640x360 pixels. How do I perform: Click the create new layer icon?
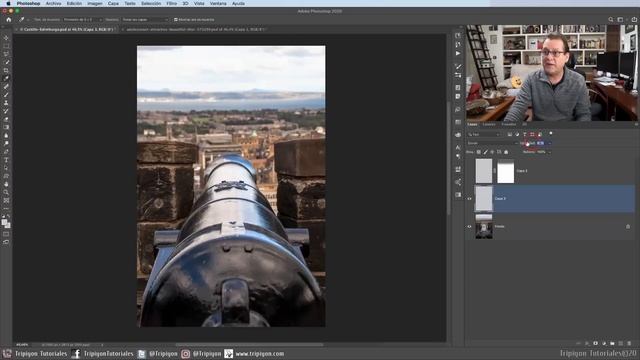click(x=621, y=344)
